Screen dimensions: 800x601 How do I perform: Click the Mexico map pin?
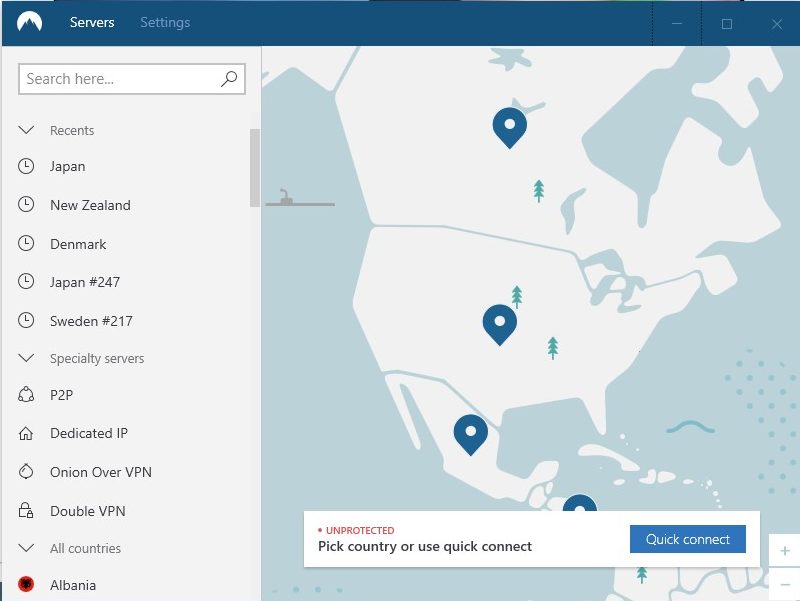pyautogui.click(x=470, y=435)
